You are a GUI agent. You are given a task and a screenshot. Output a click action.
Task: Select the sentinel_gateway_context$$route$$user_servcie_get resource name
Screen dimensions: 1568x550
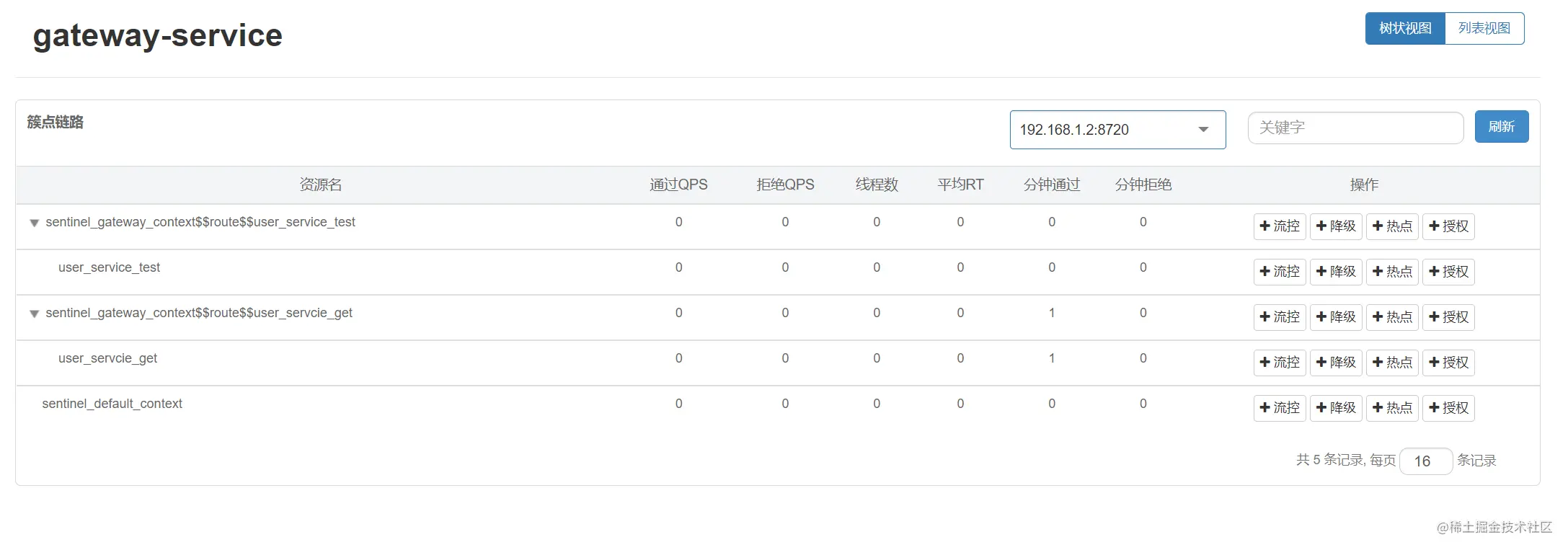(199, 313)
